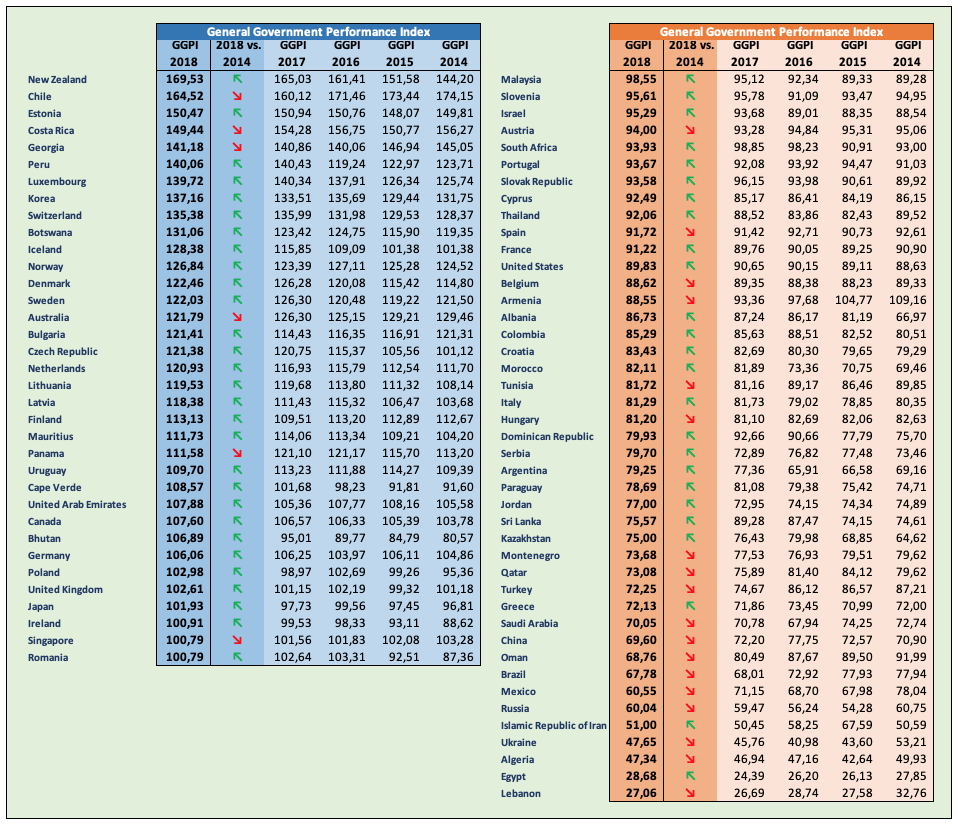Screen dimensions: 958x826
Task: Click the green trend arrow for Egypt
Action: [690, 776]
